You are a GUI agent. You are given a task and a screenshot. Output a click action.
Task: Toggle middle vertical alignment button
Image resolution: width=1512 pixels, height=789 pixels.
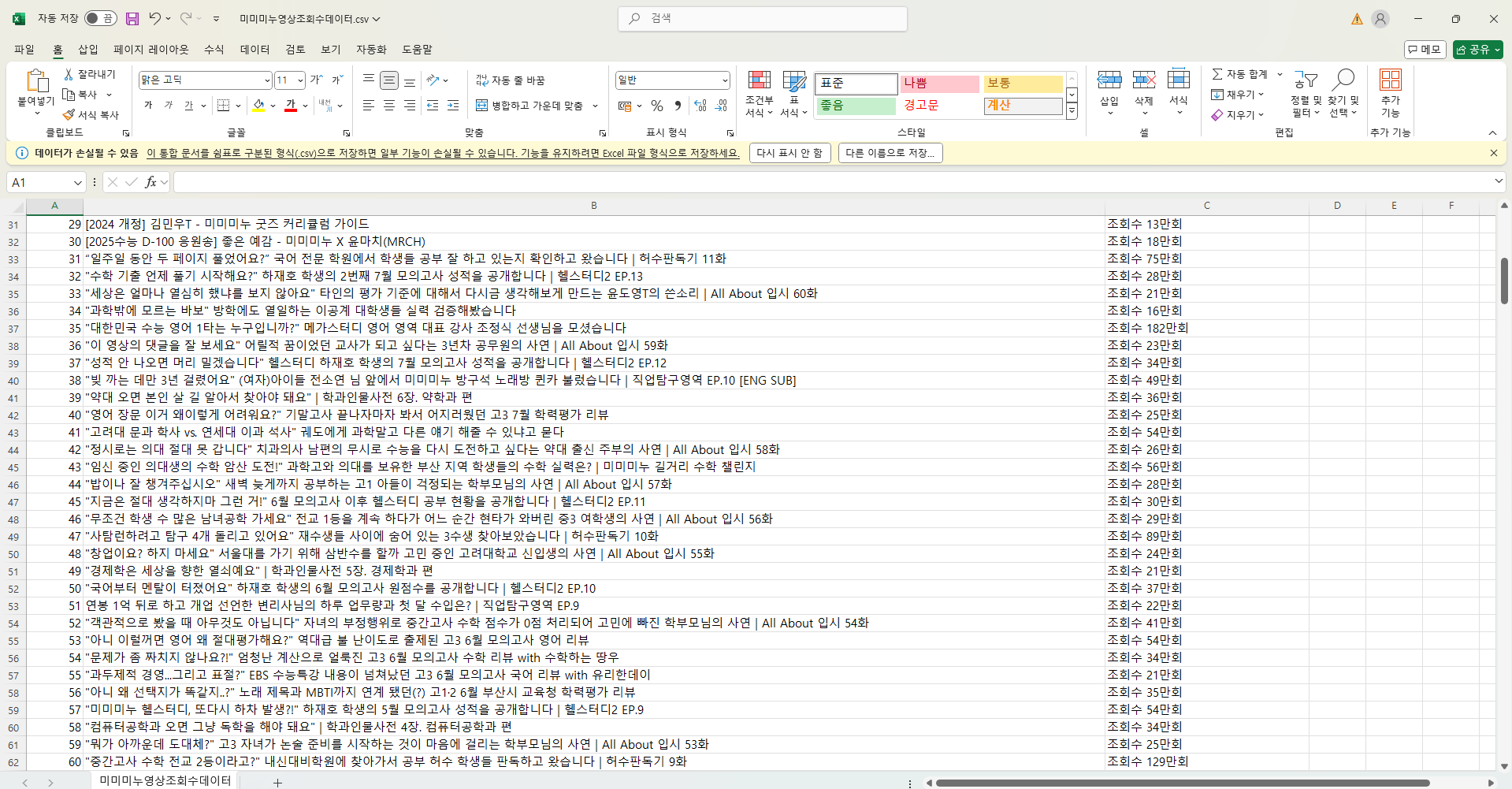[x=389, y=80]
